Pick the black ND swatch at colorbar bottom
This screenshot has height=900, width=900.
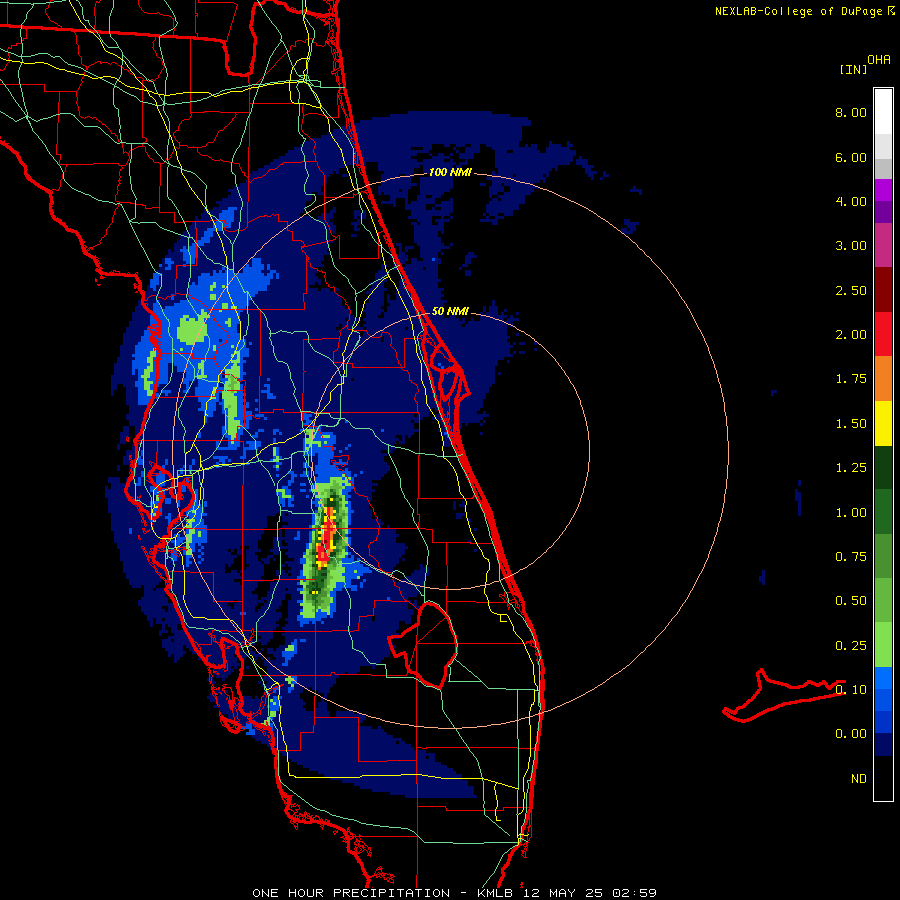tap(883, 778)
